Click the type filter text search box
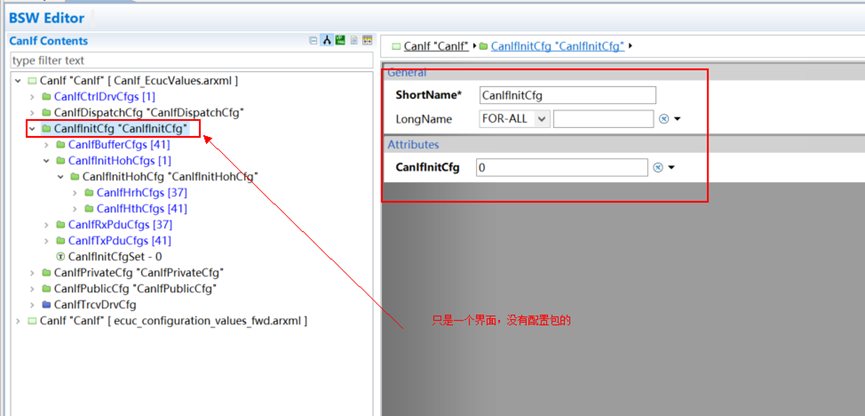This screenshot has width=865, height=416. click(x=190, y=60)
